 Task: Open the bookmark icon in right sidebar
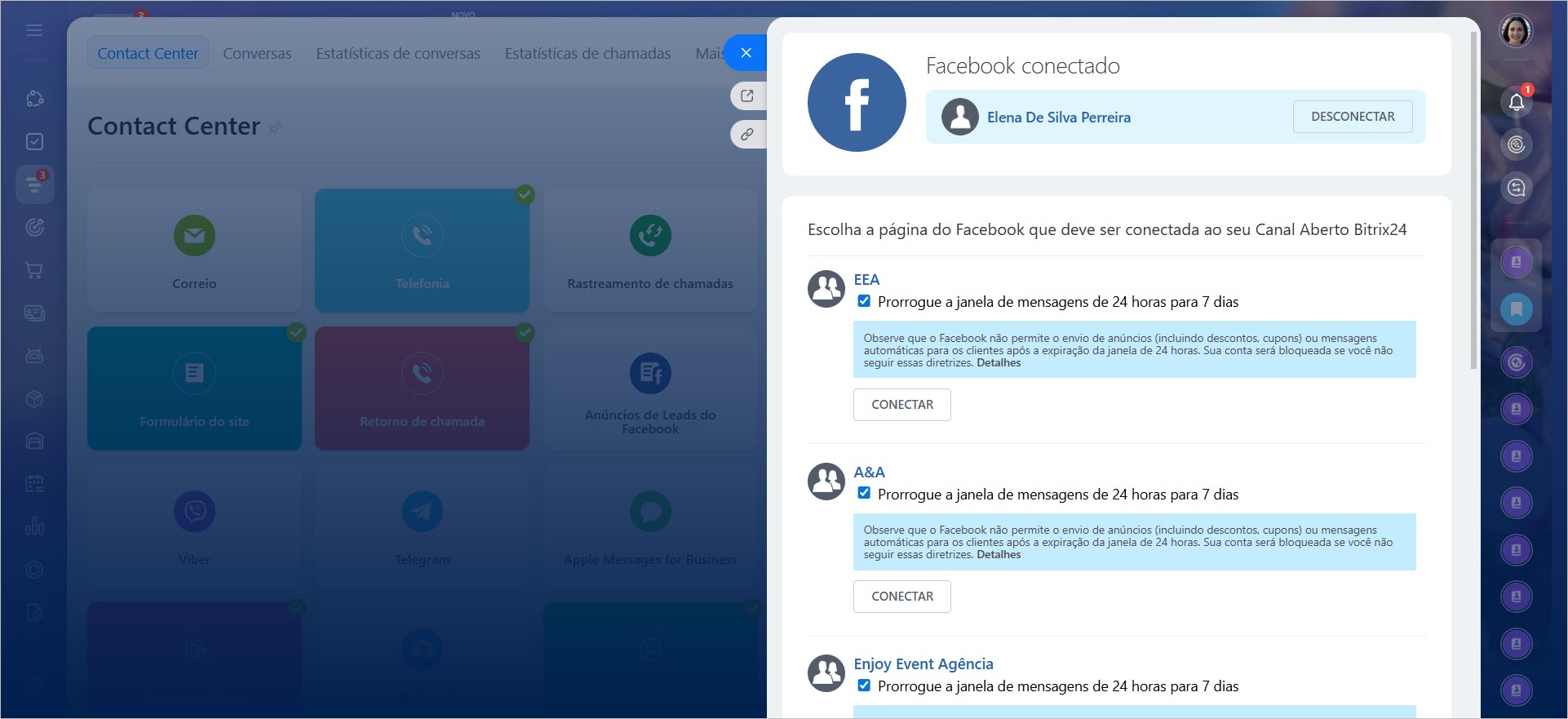1516,309
